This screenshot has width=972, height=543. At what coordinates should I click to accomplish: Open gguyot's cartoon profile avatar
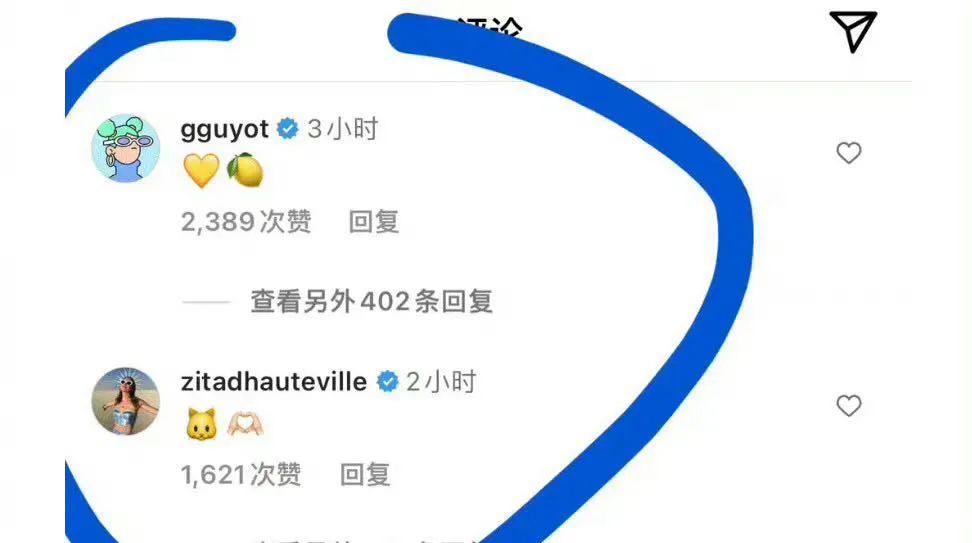coord(126,148)
